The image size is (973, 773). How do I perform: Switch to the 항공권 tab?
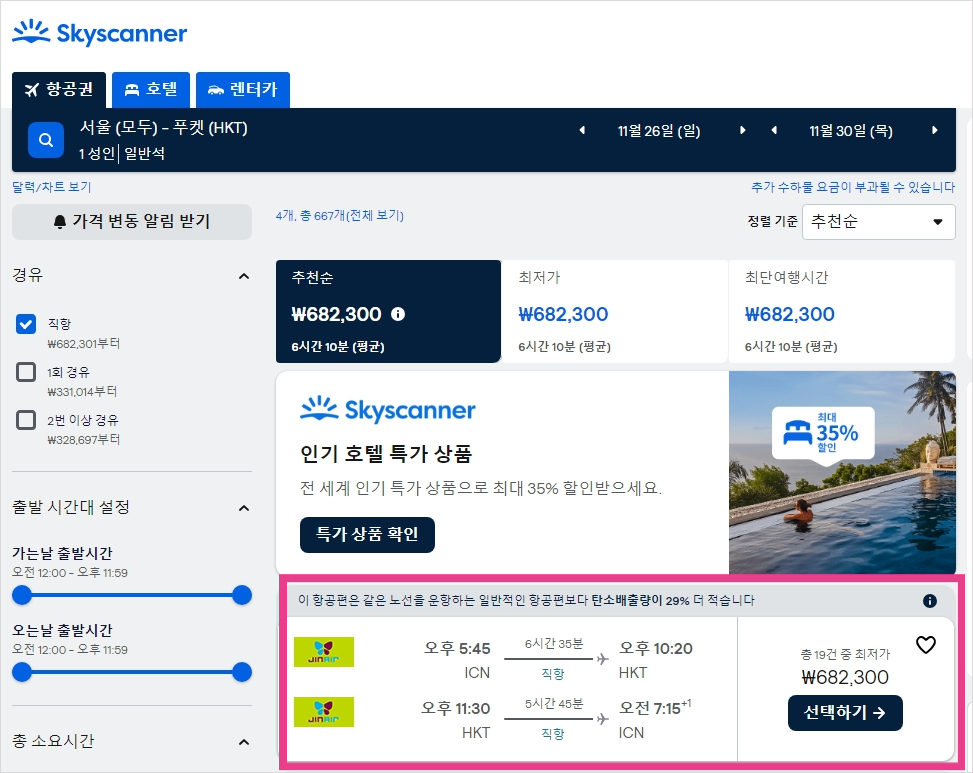tap(59, 90)
